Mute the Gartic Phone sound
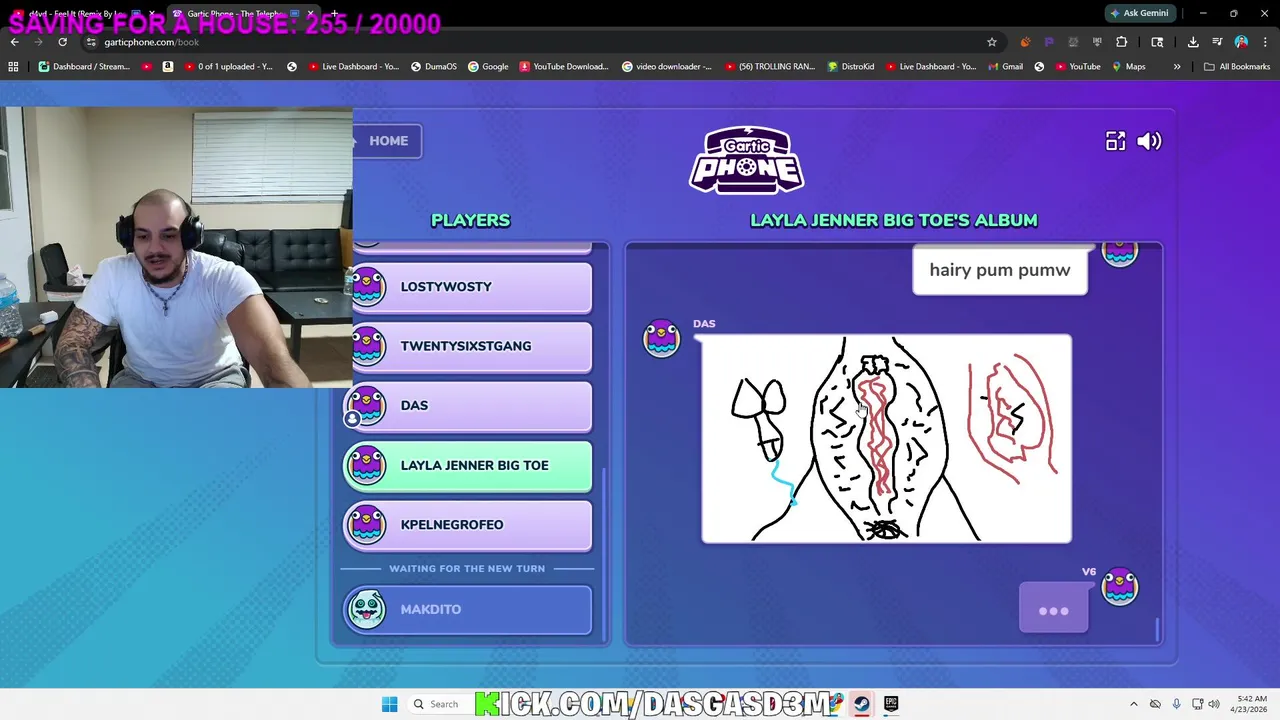Image resolution: width=1280 pixels, height=720 pixels. (1149, 141)
